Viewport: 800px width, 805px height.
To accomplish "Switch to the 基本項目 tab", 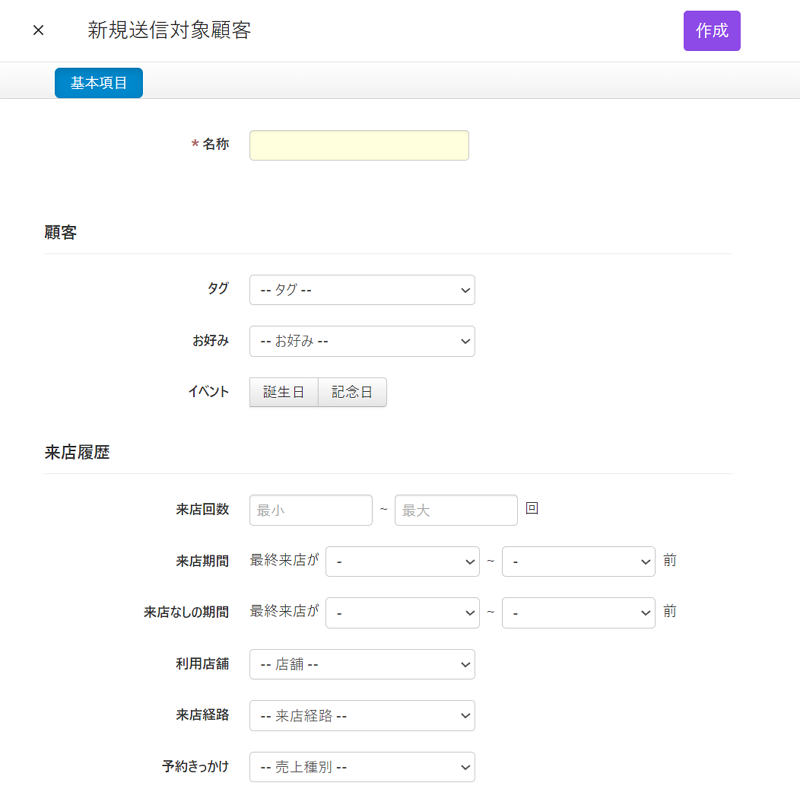I will [99, 83].
